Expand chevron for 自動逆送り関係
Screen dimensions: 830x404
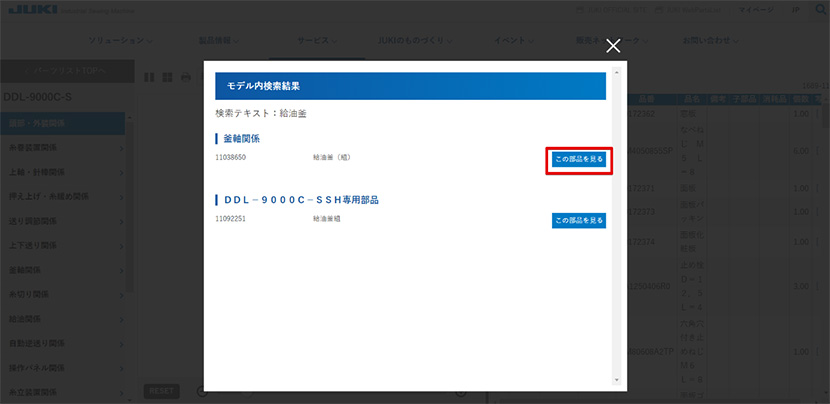click(x=121, y=344)
